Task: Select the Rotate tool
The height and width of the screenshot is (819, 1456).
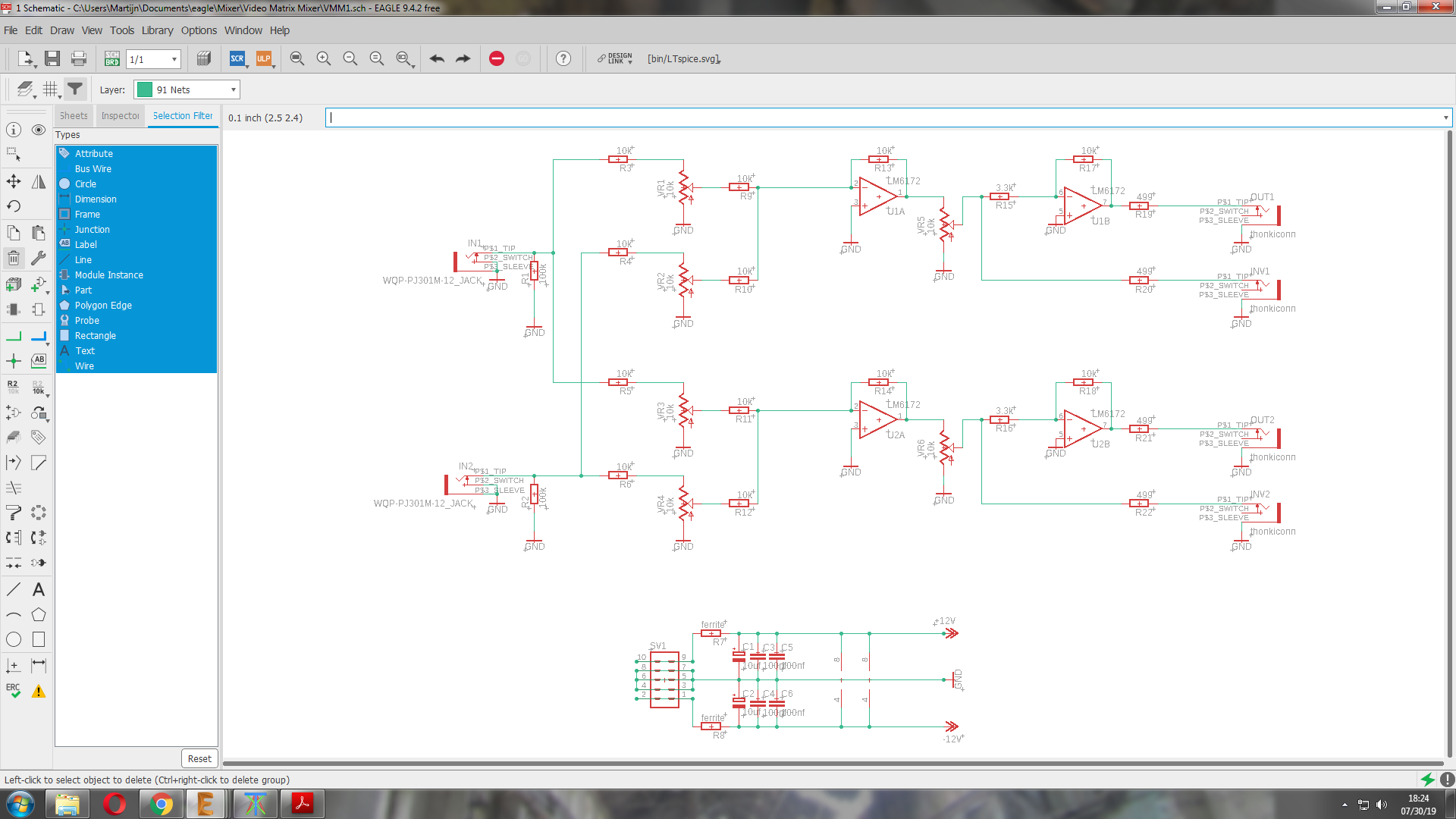Action: click(14, 206)
